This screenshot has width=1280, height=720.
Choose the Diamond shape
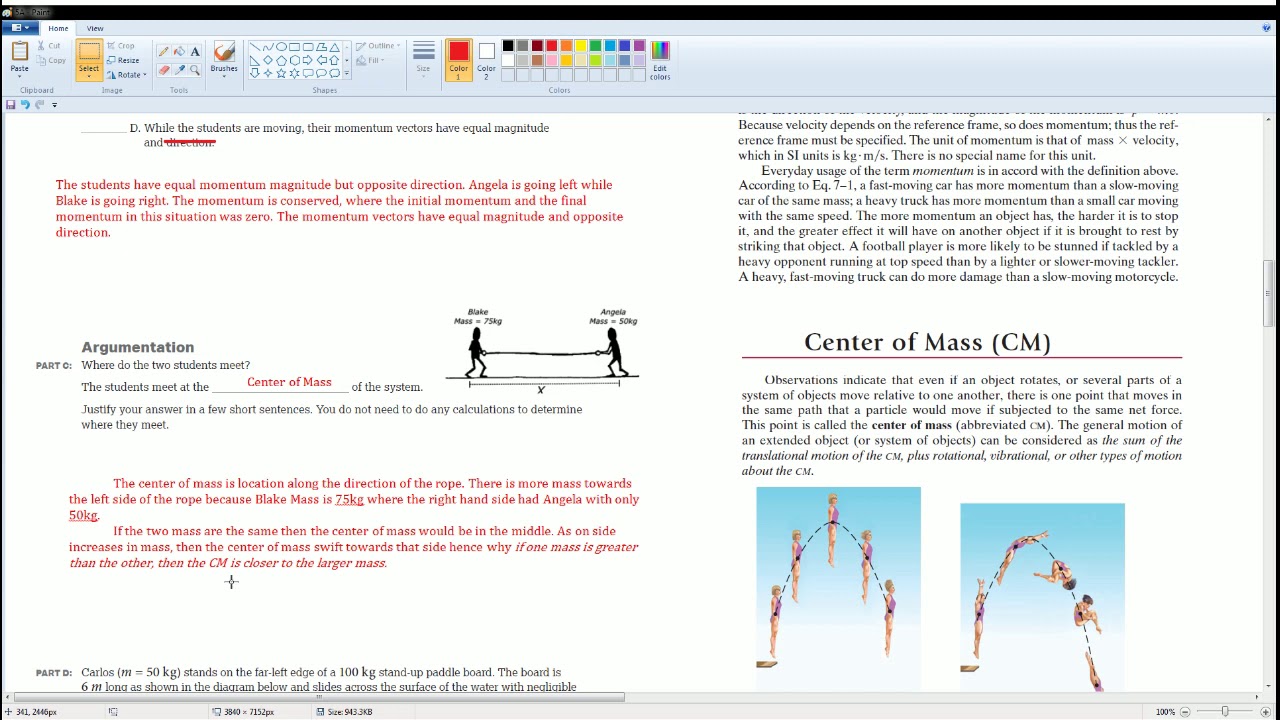pyautogui.click(x=268, y=60)
